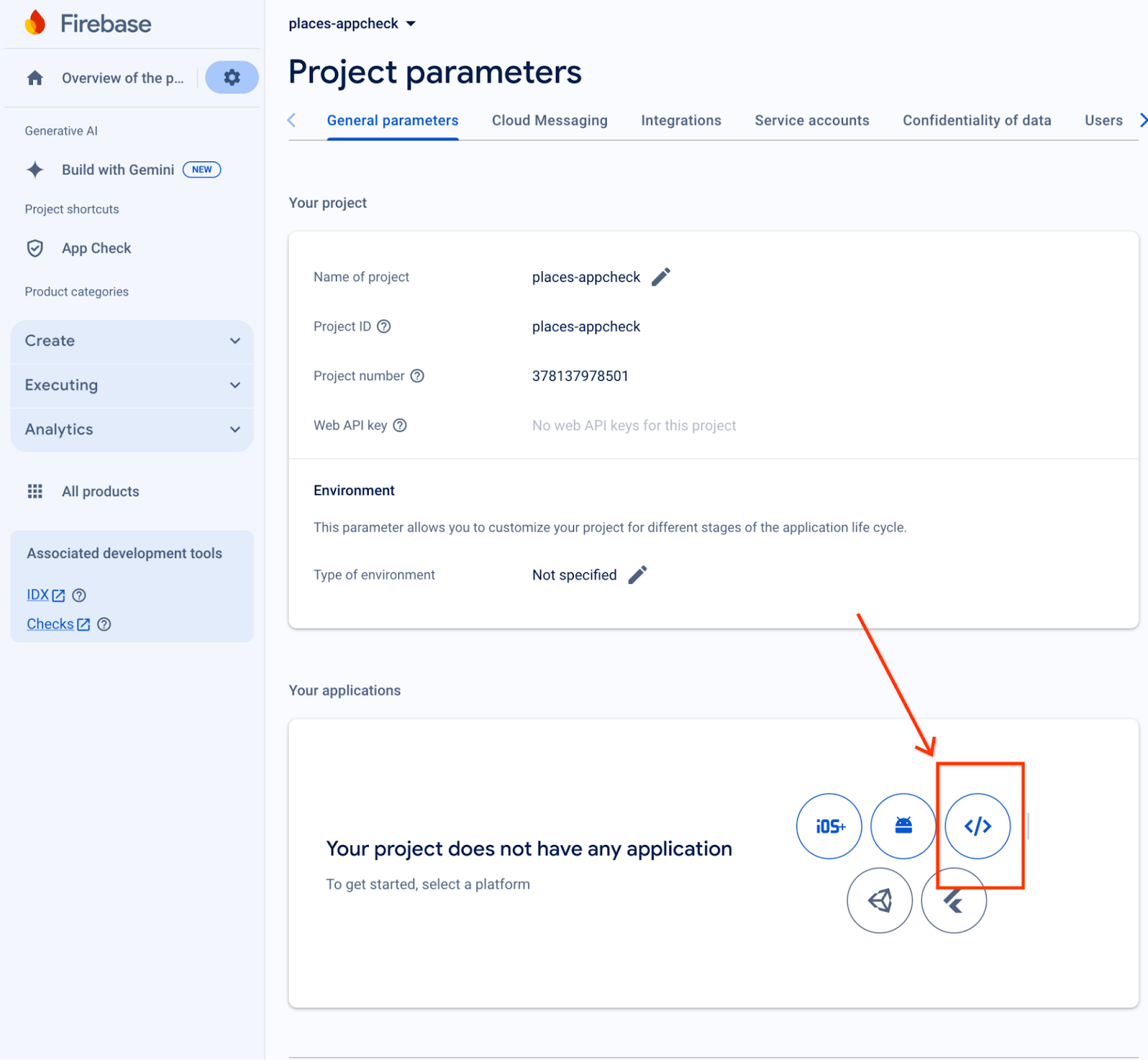Add an iOS+ application

[829, 826]
